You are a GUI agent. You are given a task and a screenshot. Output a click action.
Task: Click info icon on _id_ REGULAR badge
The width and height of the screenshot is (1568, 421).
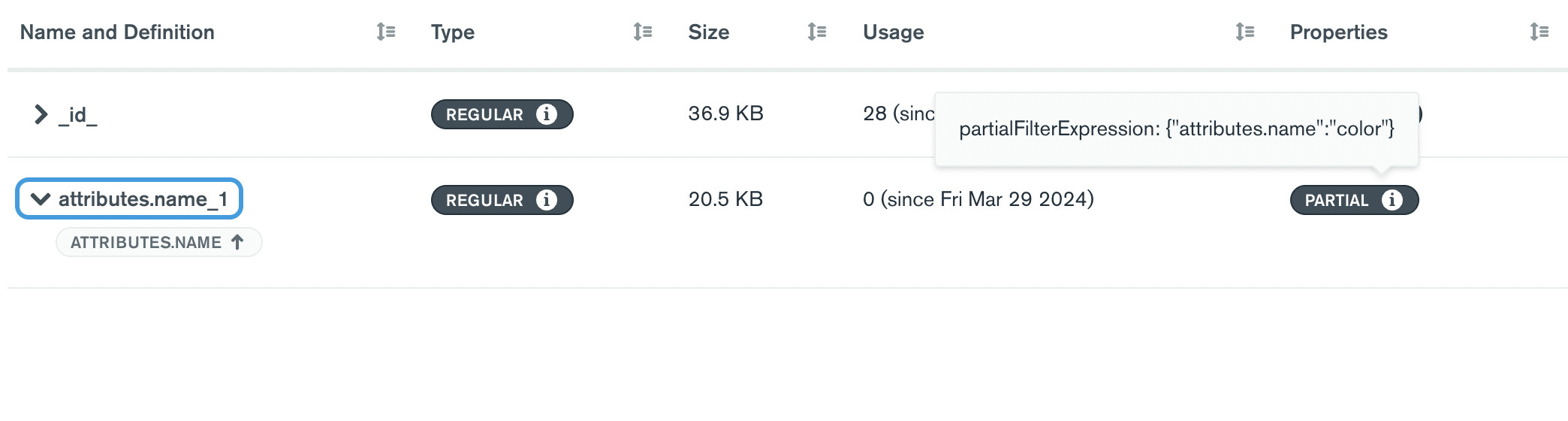click(x=547, y=114)
